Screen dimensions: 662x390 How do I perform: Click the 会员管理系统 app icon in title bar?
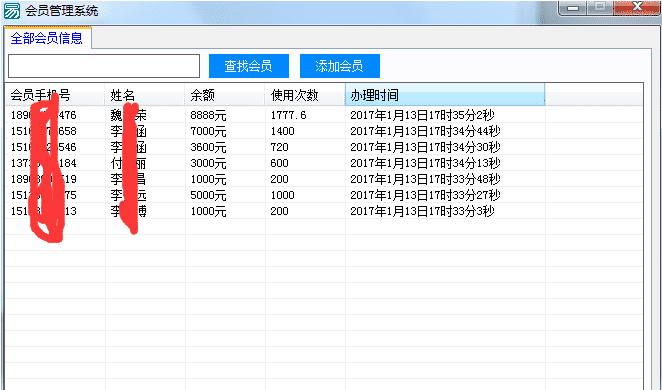[12, 11]
